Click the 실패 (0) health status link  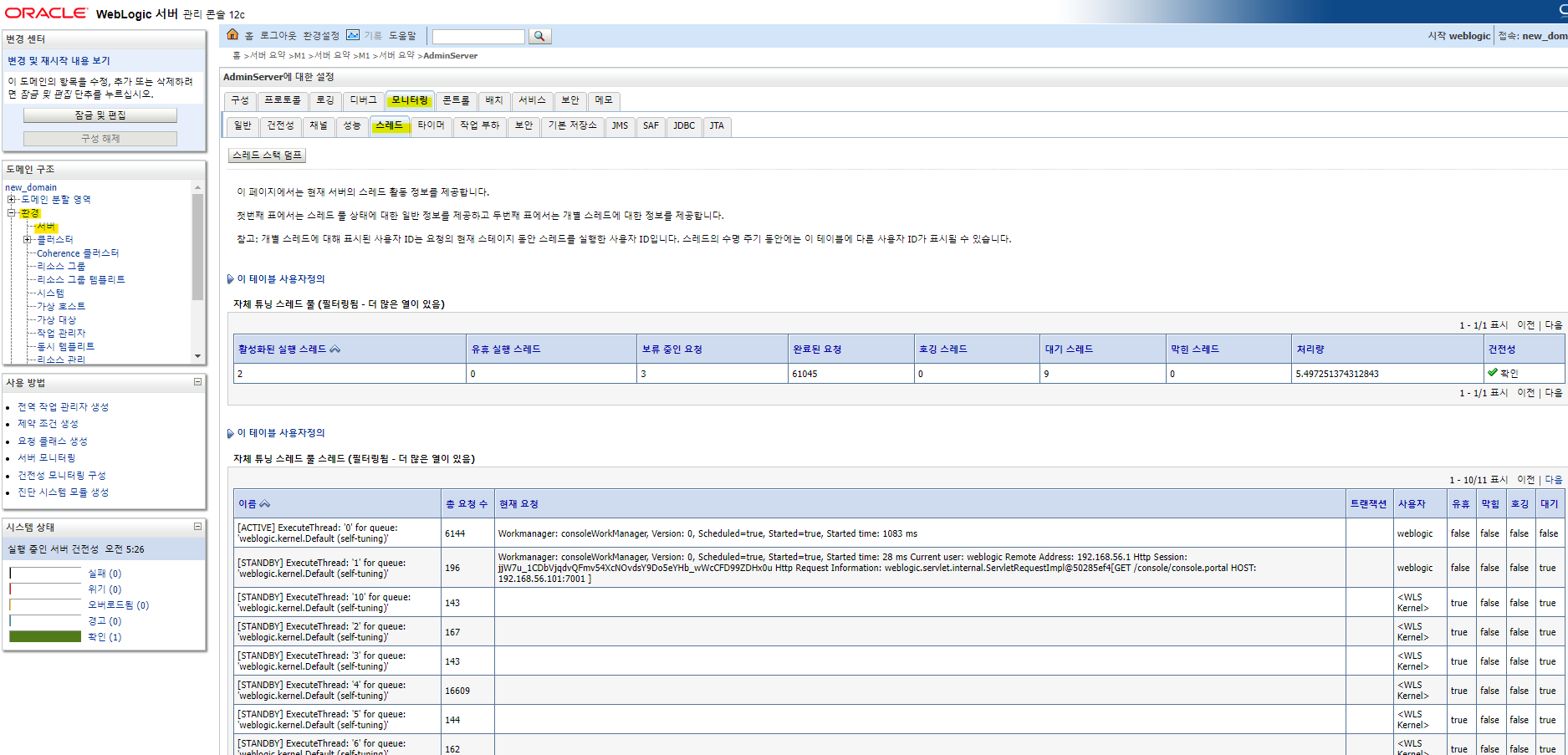pos(105,574)
